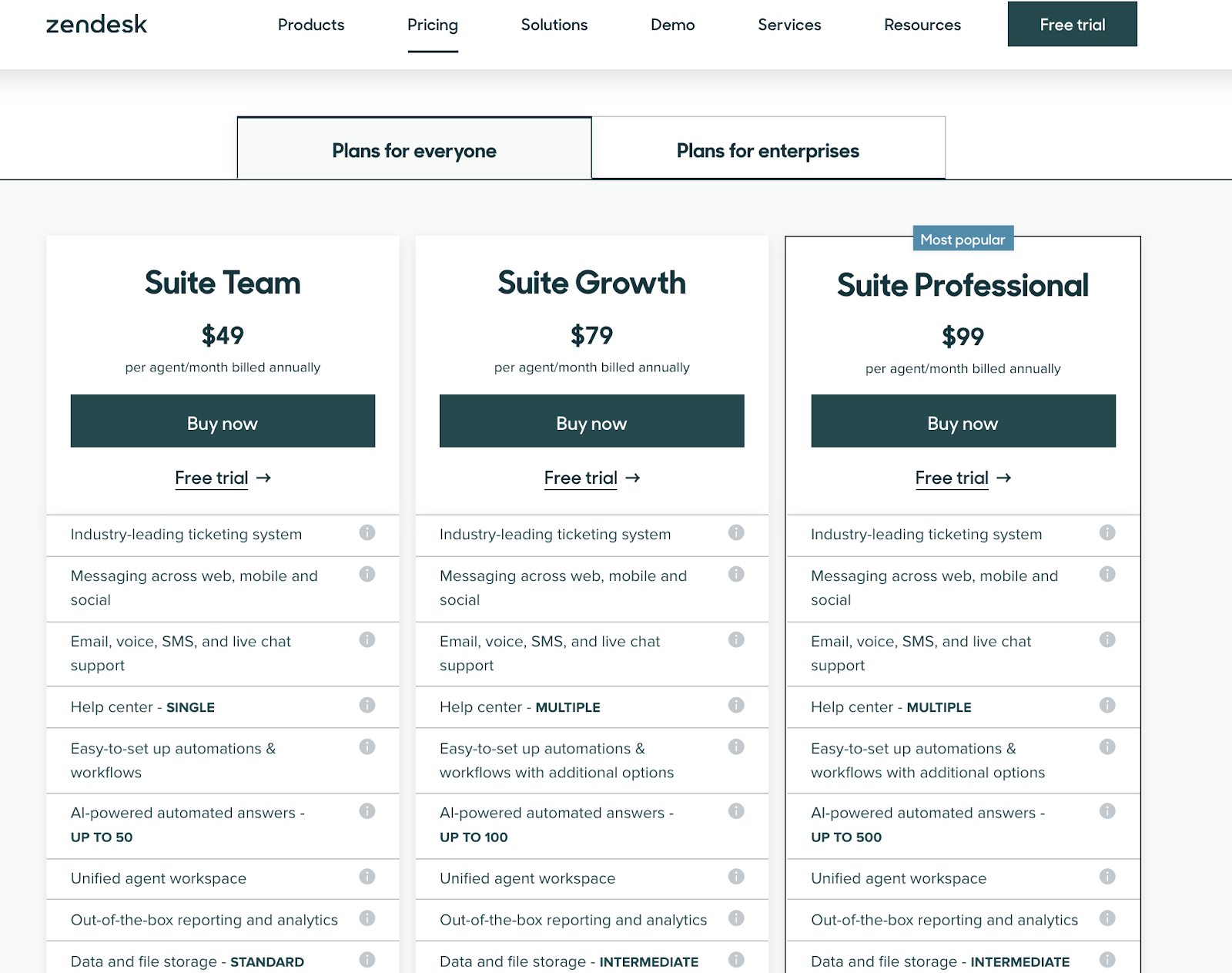
Task: Click the Suite Growth plan heading
Action: tap(592, 283)
